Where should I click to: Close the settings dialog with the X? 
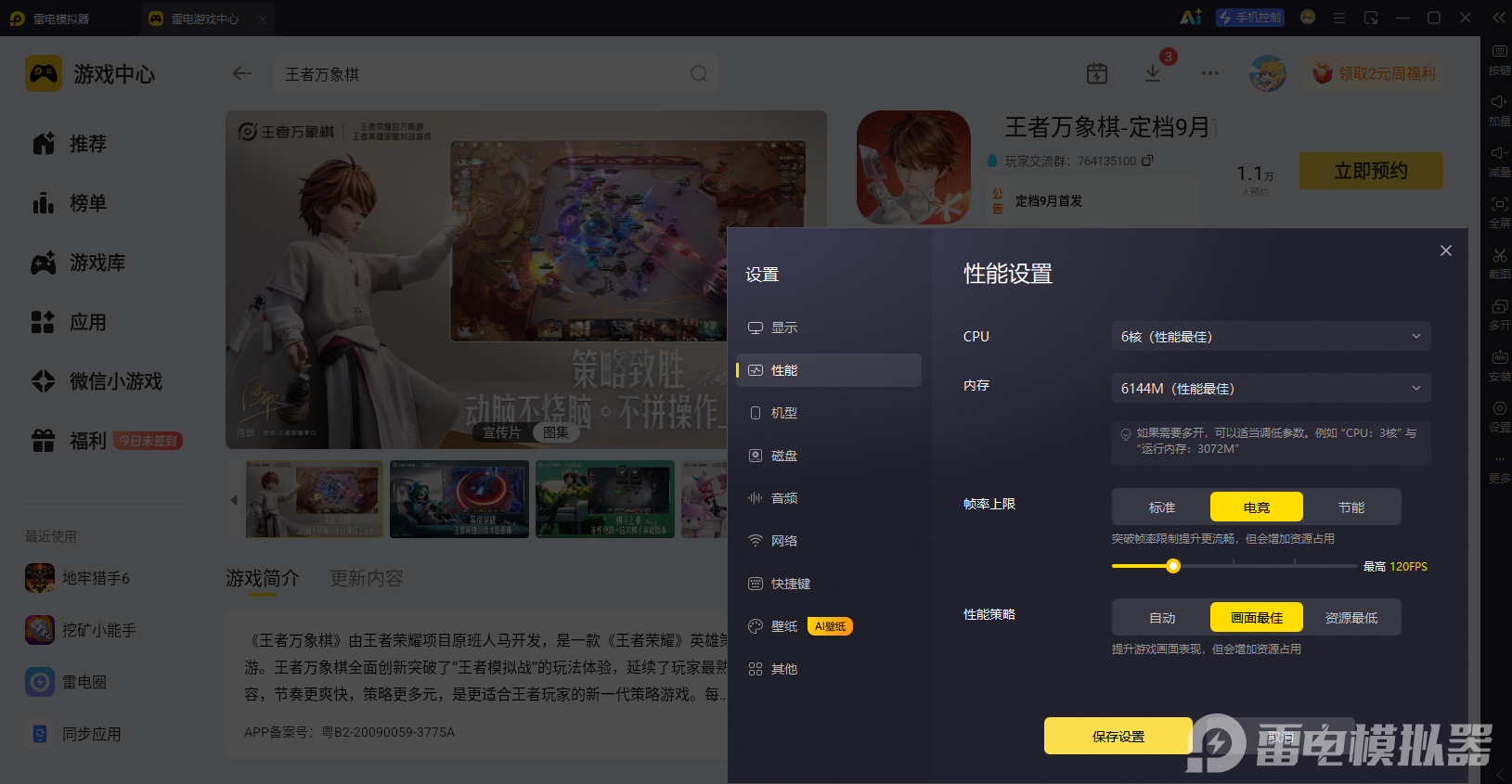pos(1445,251)
